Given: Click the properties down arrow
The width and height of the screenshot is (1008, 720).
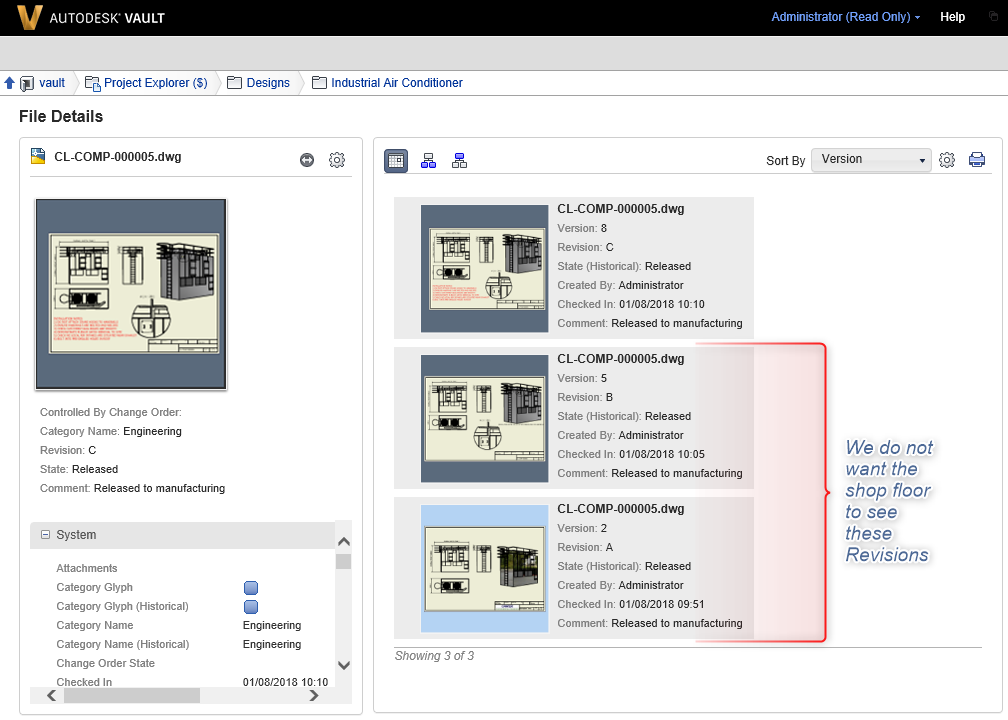Looking at the screenshot, I should [344, 665].
